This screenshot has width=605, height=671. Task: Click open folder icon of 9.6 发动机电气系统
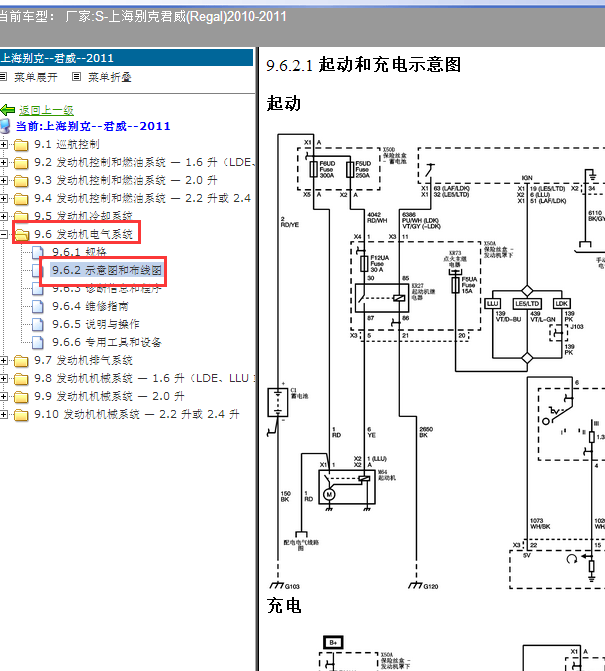pyautogui.click(x=21, y=235)
